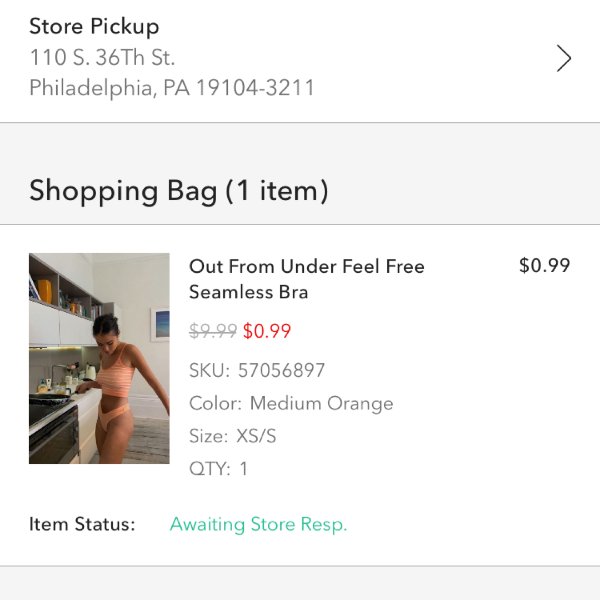Tap the Item Status label
600x600 pixels.
pos(82,524)
